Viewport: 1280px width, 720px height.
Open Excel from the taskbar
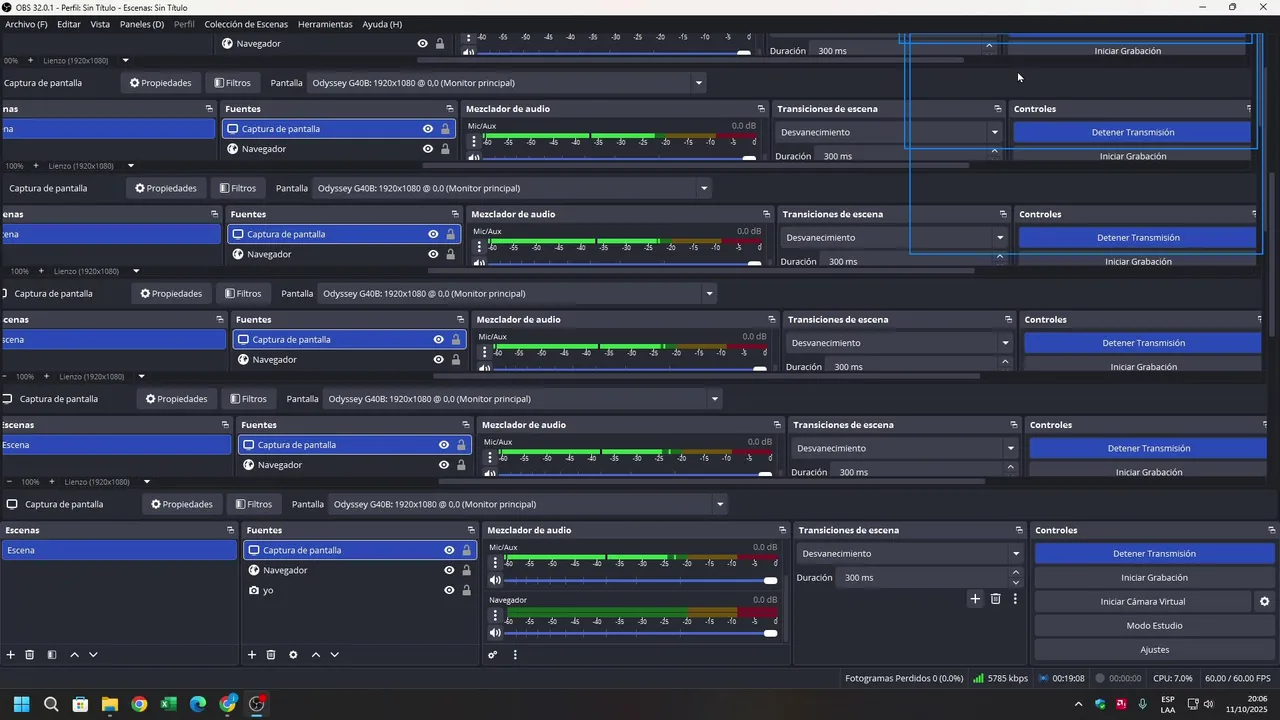coord(168,704)
